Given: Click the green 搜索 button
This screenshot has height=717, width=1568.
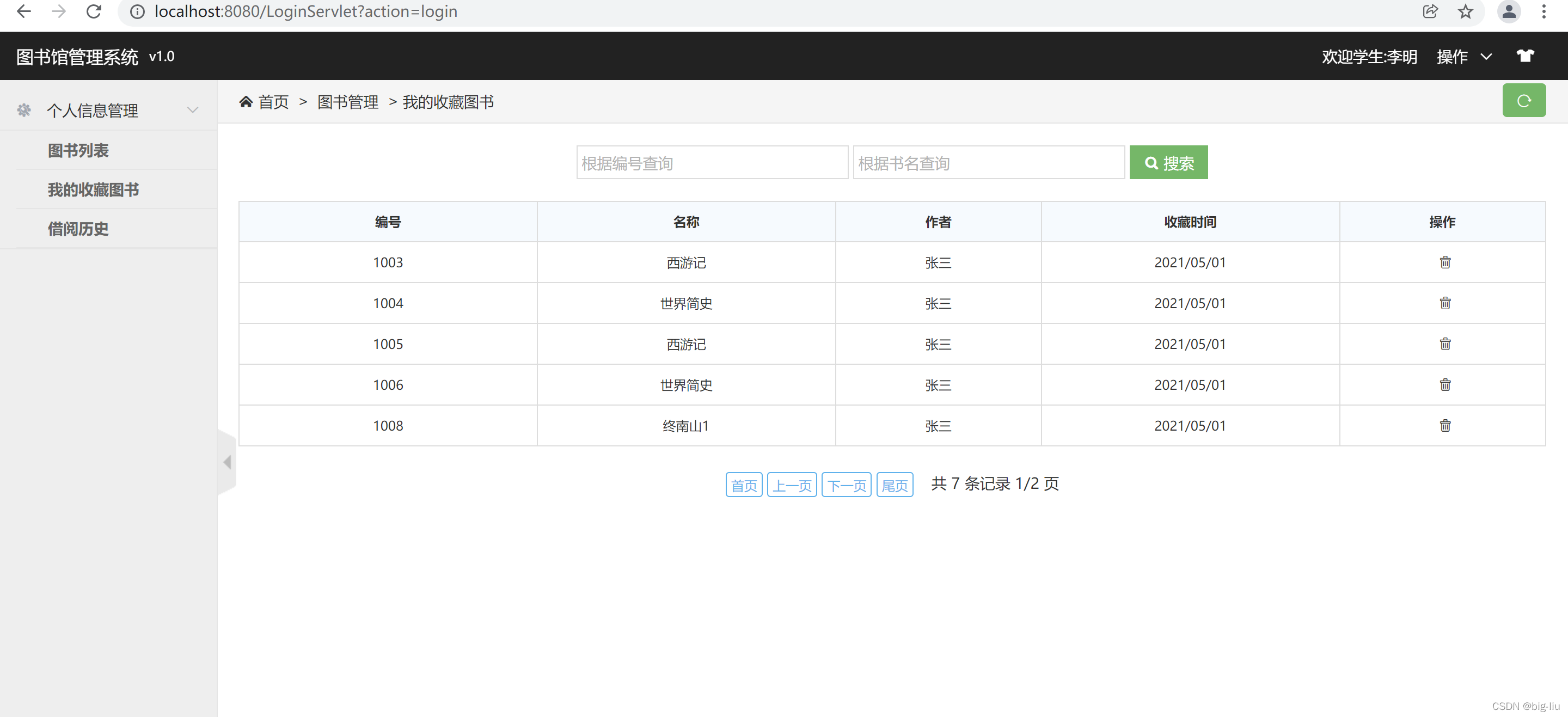Looking at the screenshot, I should point(1168,163).
